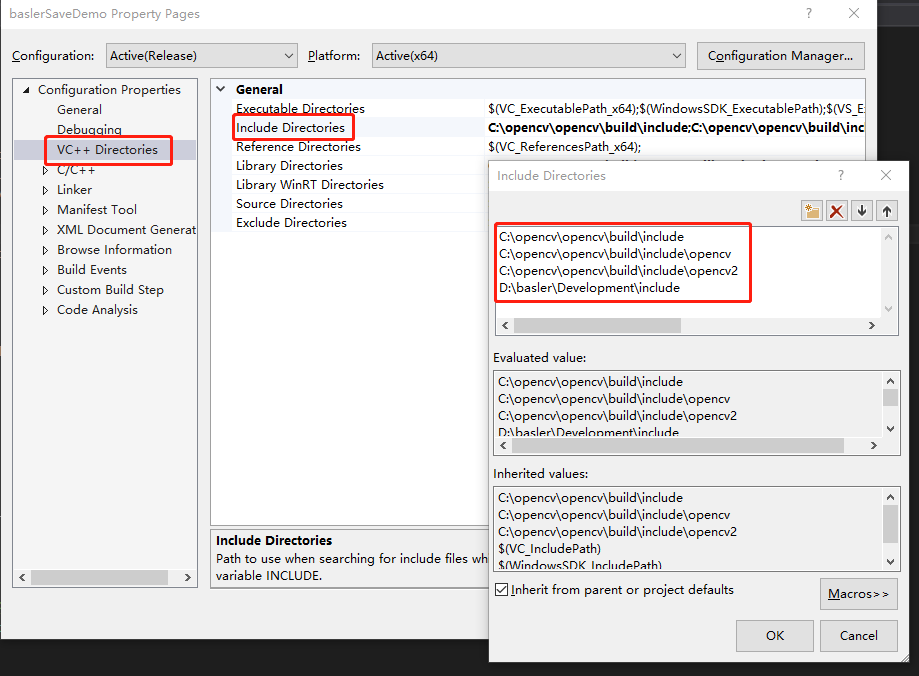Open the Configuration Manager
This screenshot has height=676, width=919.
(x=780, y=55)
